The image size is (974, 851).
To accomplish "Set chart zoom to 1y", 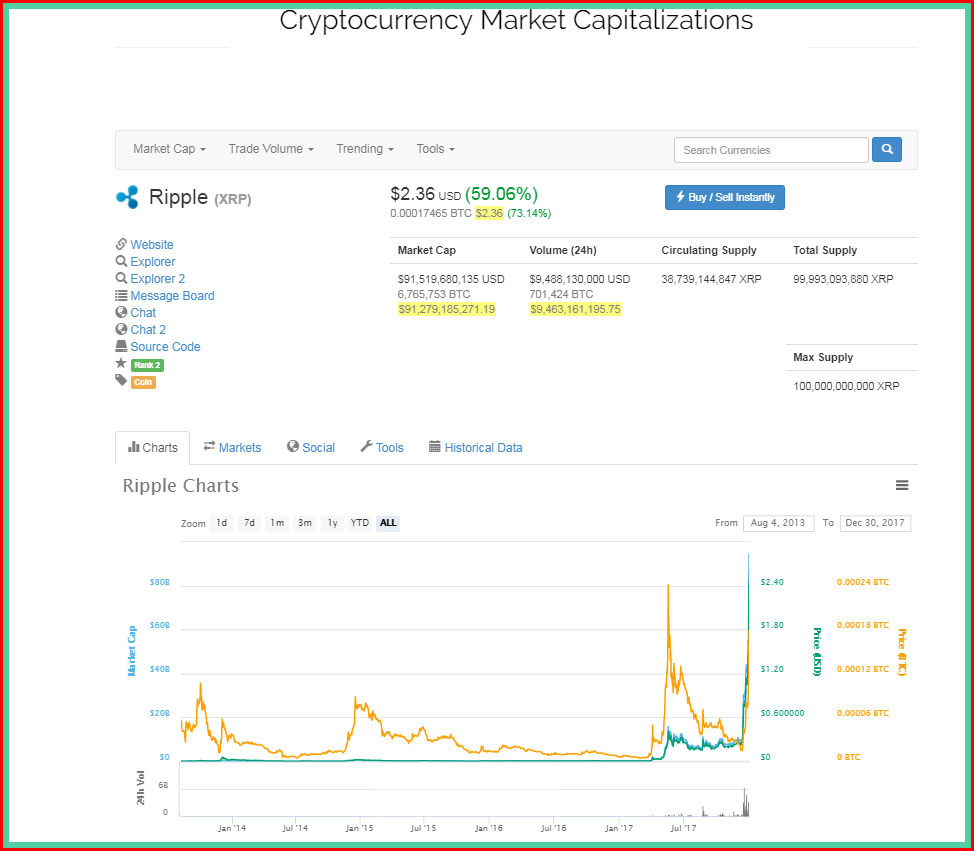I will pyautogui.click(x=332, y=523).
